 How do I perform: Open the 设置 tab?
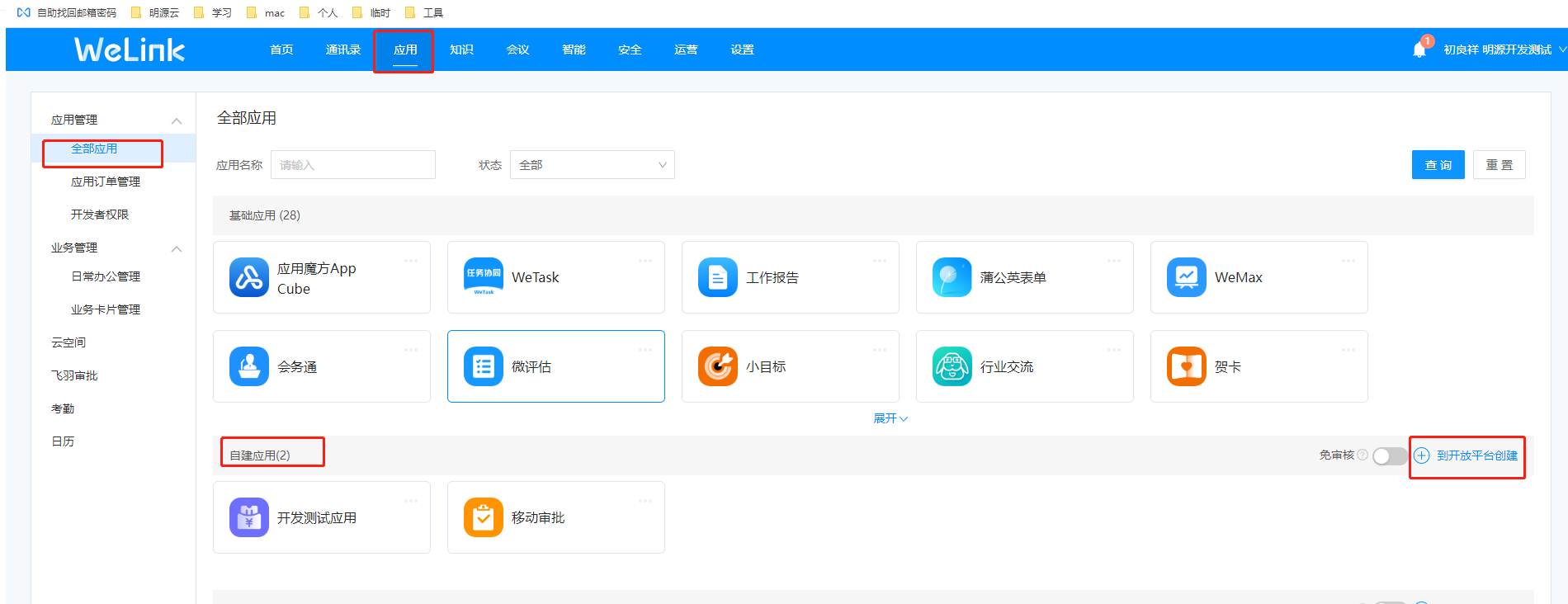tap(742, 50)
